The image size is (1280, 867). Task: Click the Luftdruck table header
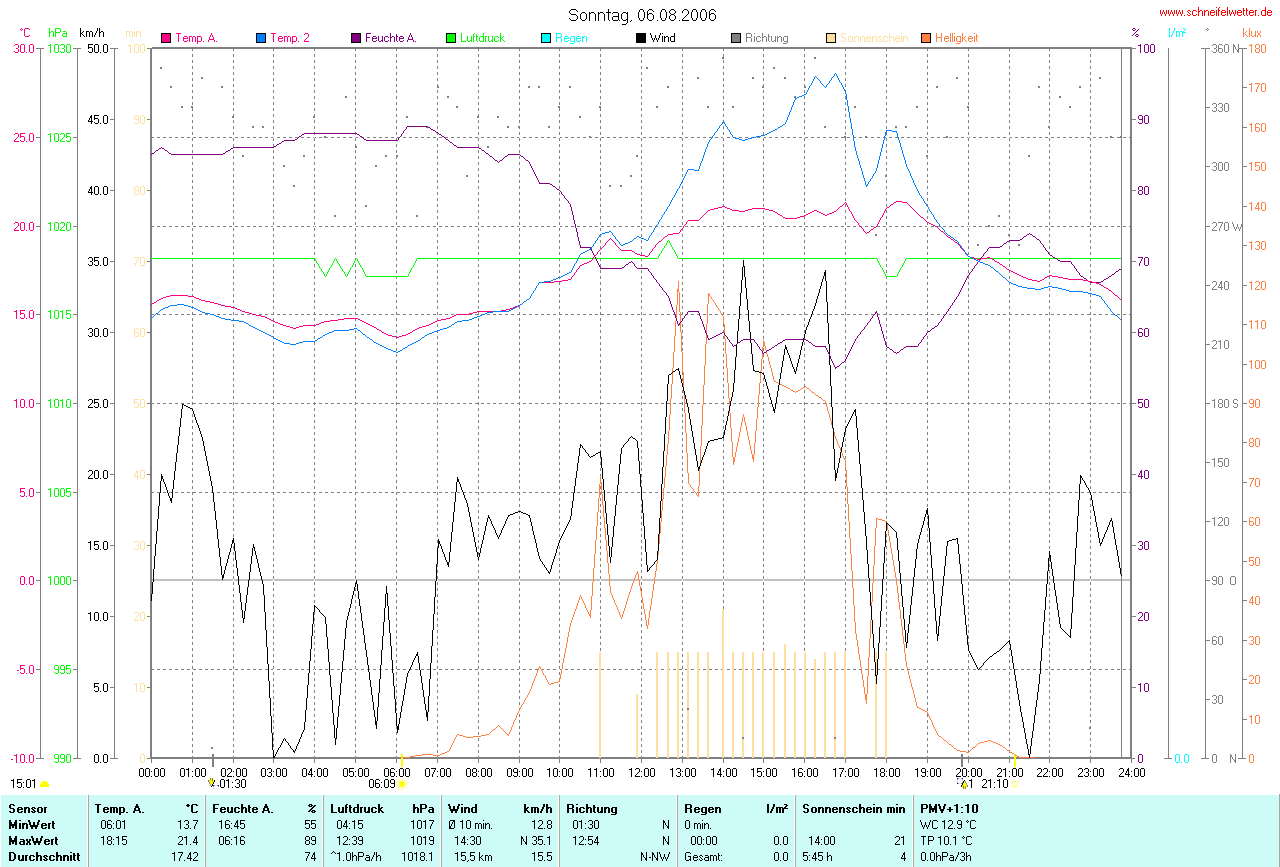point(358,808)
